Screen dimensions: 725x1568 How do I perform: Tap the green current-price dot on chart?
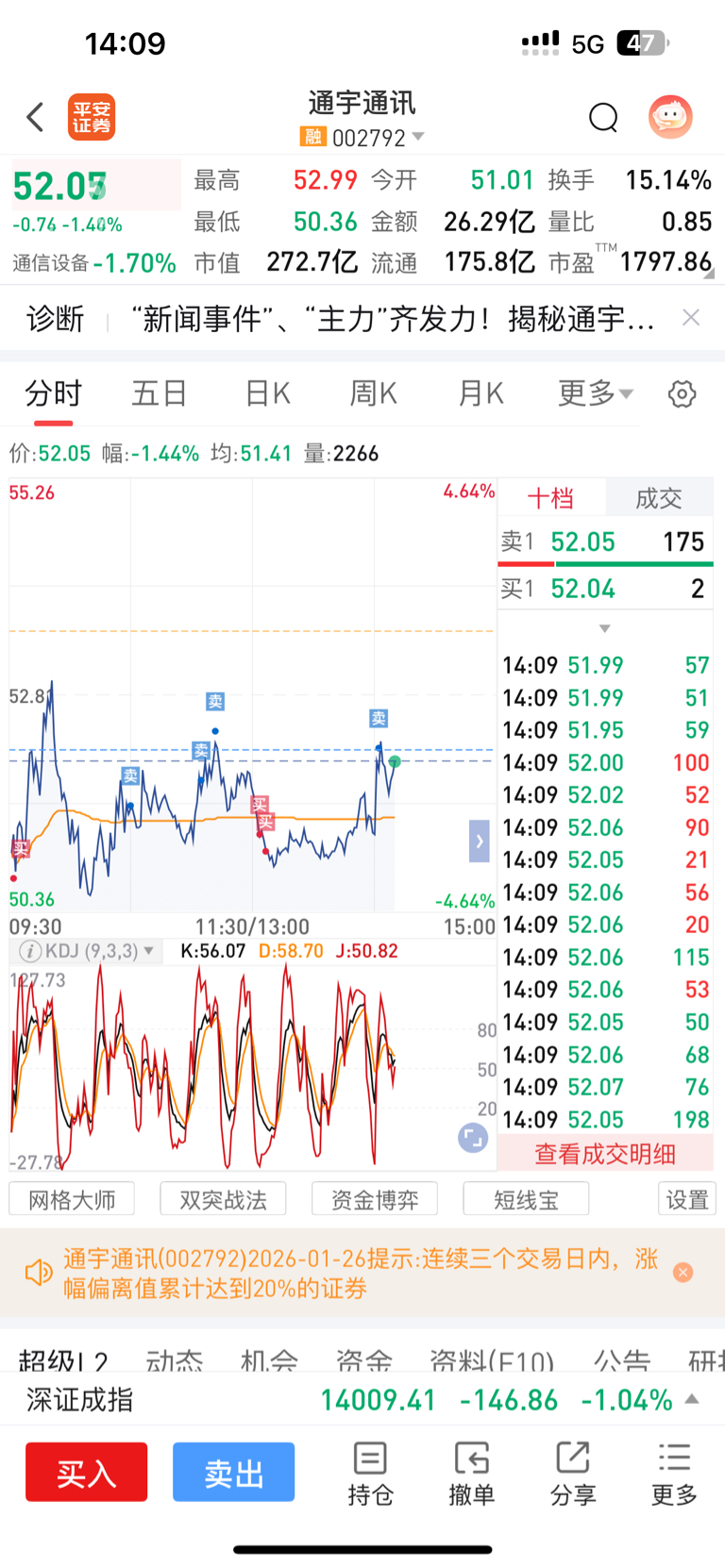click(x=395, y=761)
